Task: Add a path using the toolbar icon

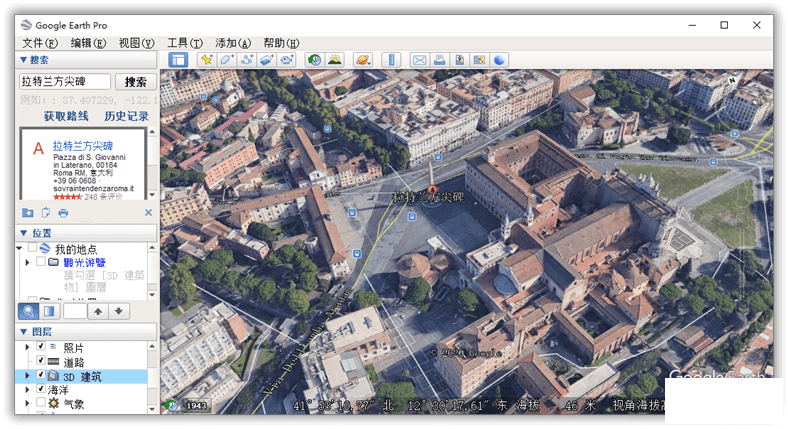Action: pyautogui.click(x=247, y=60)
